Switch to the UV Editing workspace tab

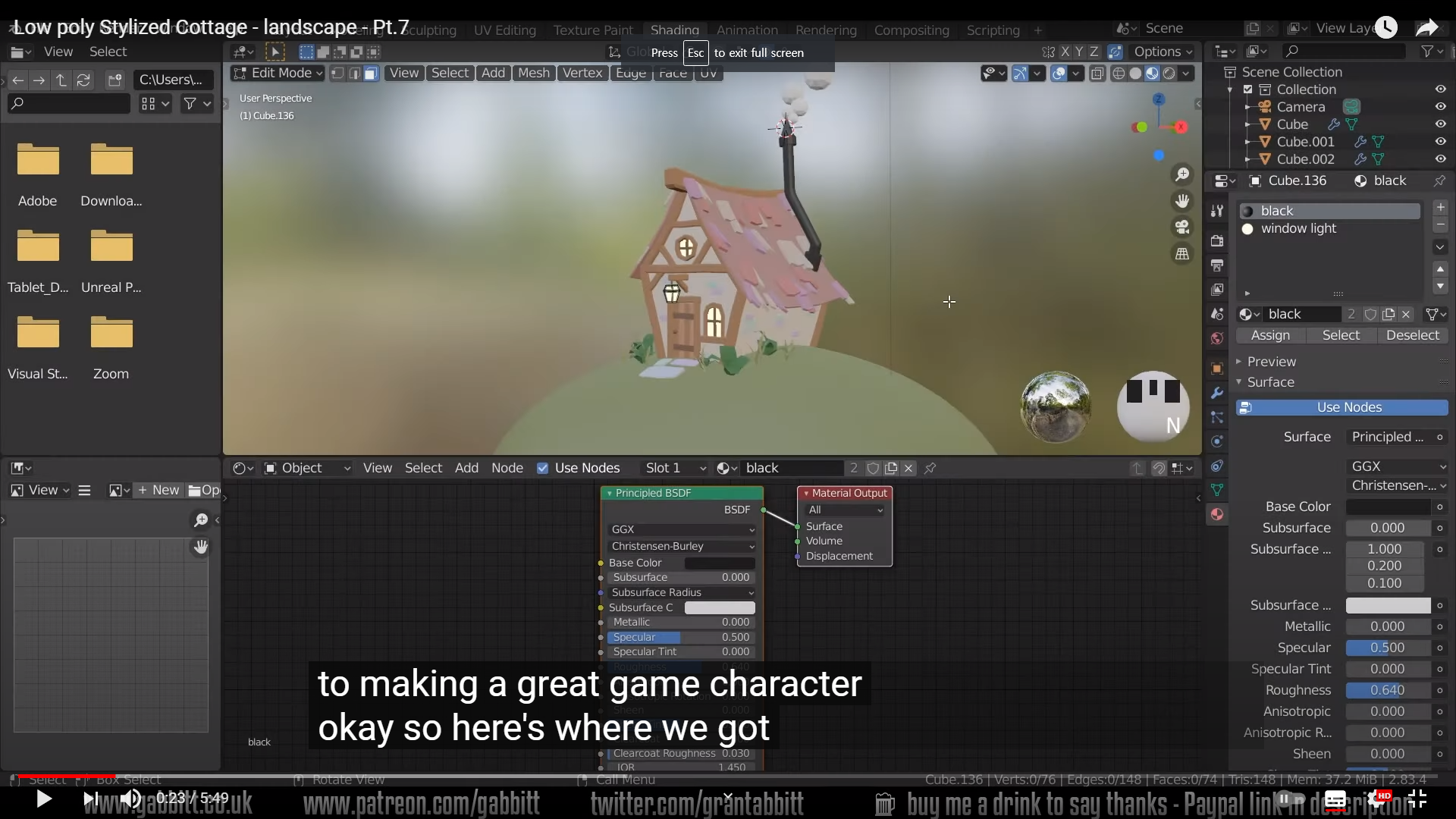coord(504,30)
